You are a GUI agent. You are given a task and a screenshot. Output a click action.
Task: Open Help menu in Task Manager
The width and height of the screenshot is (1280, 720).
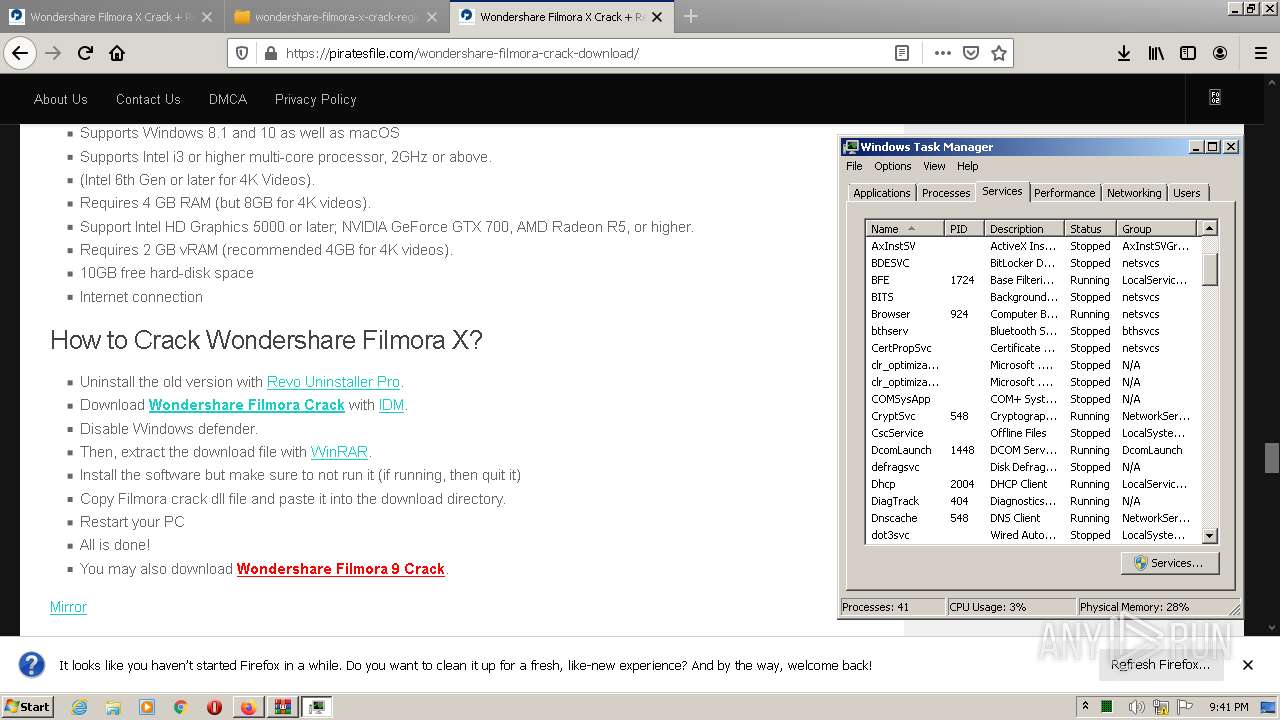(967, 166)
